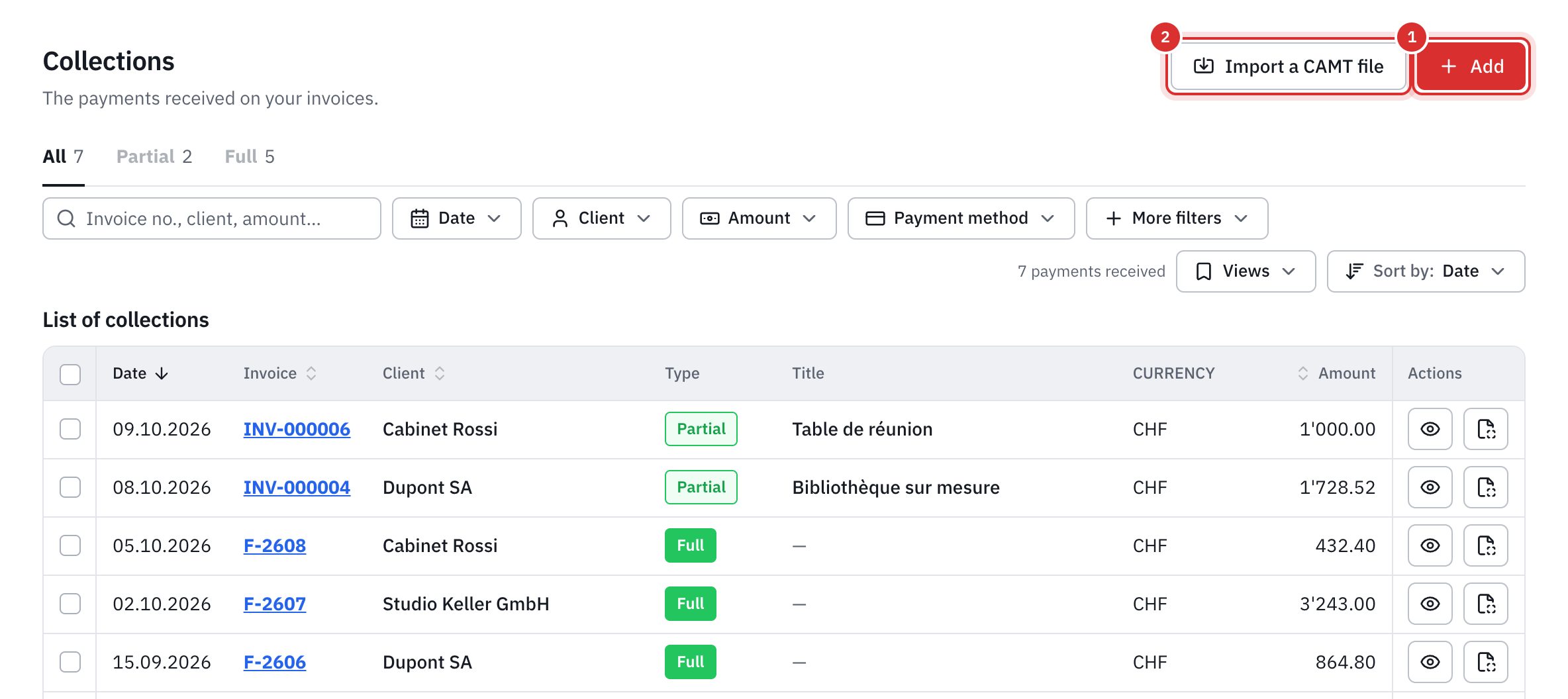Click the Add button
The height and width of the screenshot is (699, 1568).
tap(1471, 66)
